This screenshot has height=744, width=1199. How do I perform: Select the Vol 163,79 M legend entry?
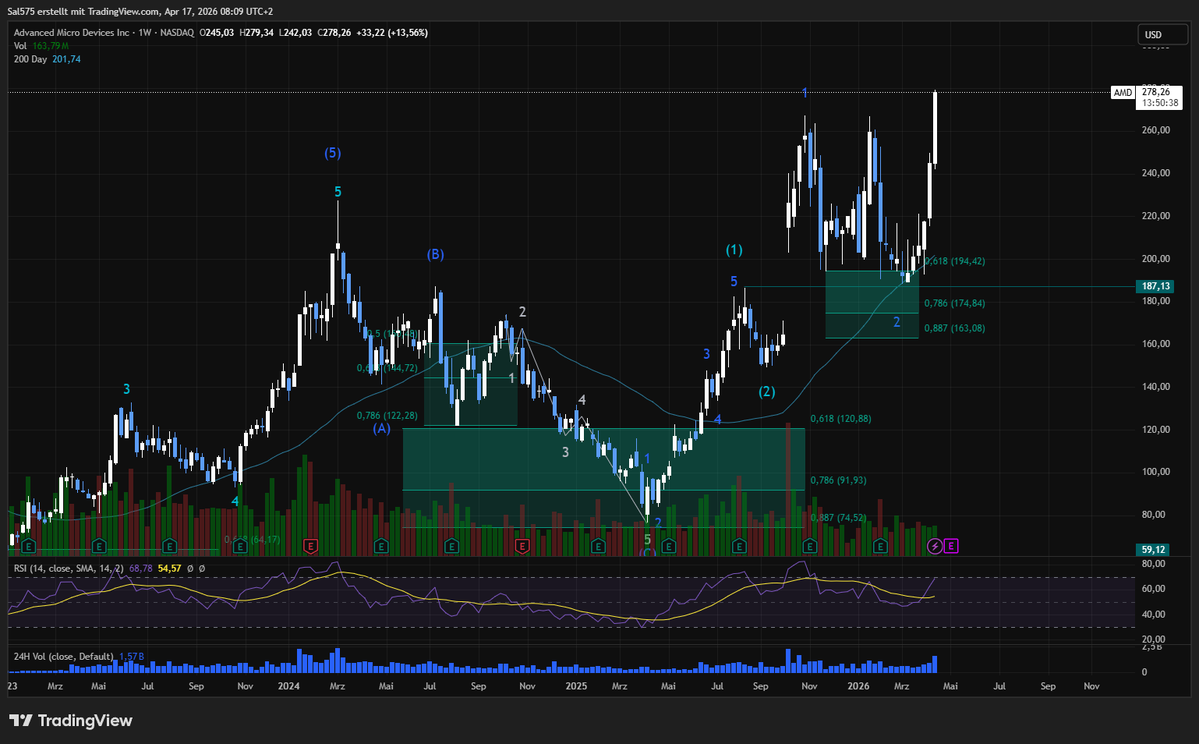pyautogui.click(x=41, y=46)
